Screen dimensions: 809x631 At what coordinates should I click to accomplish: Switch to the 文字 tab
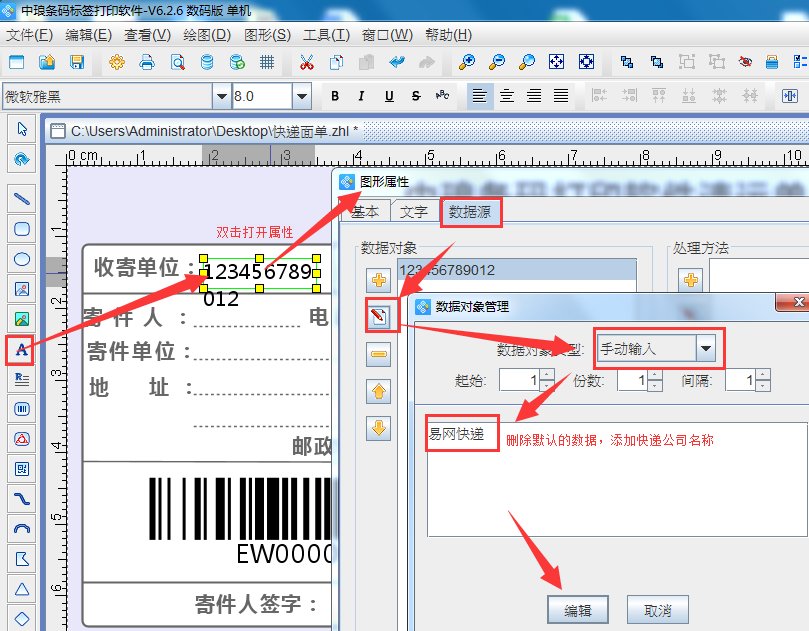click(413, 212)
